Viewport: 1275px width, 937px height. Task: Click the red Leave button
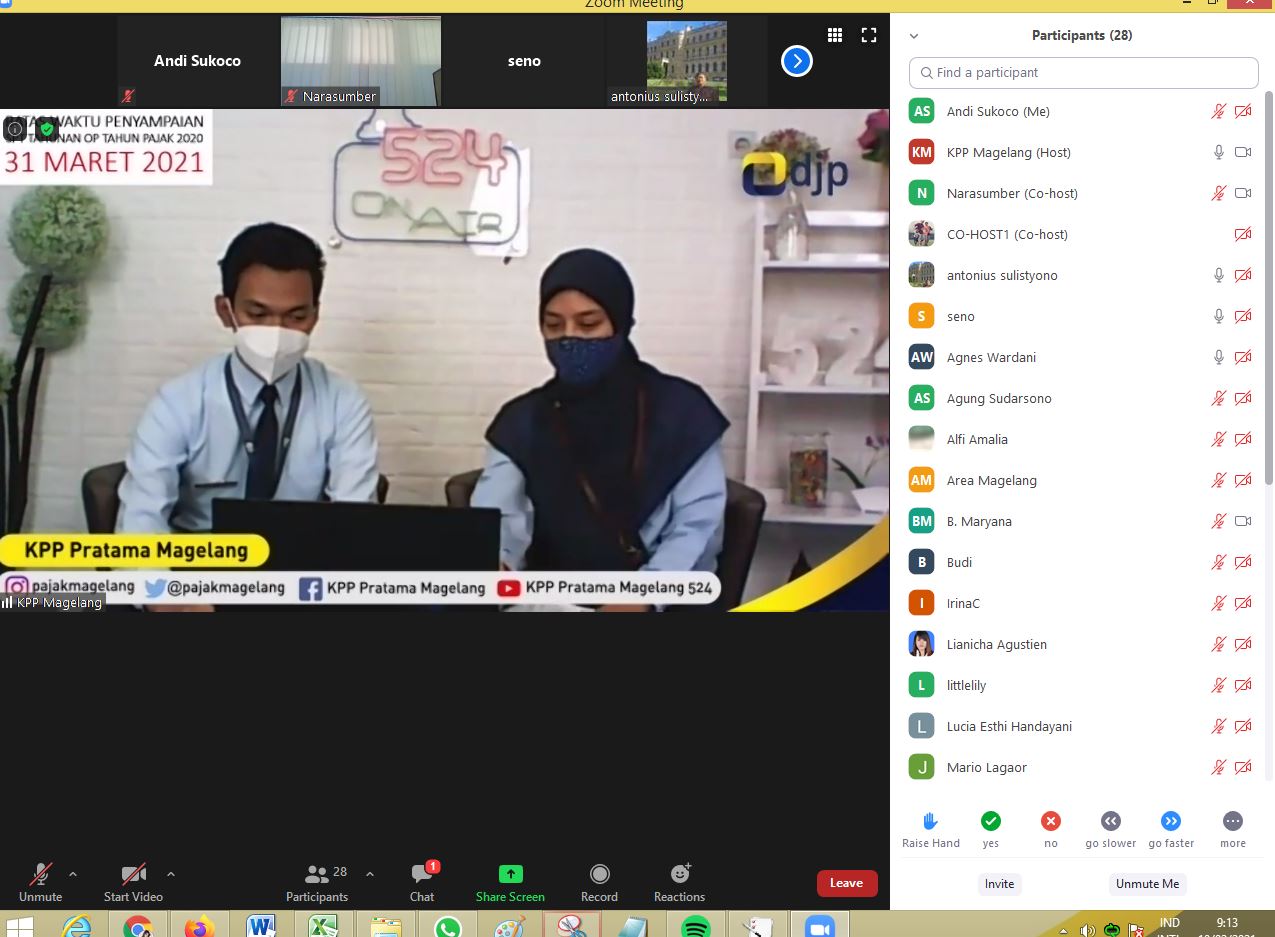tap(846, 883)
